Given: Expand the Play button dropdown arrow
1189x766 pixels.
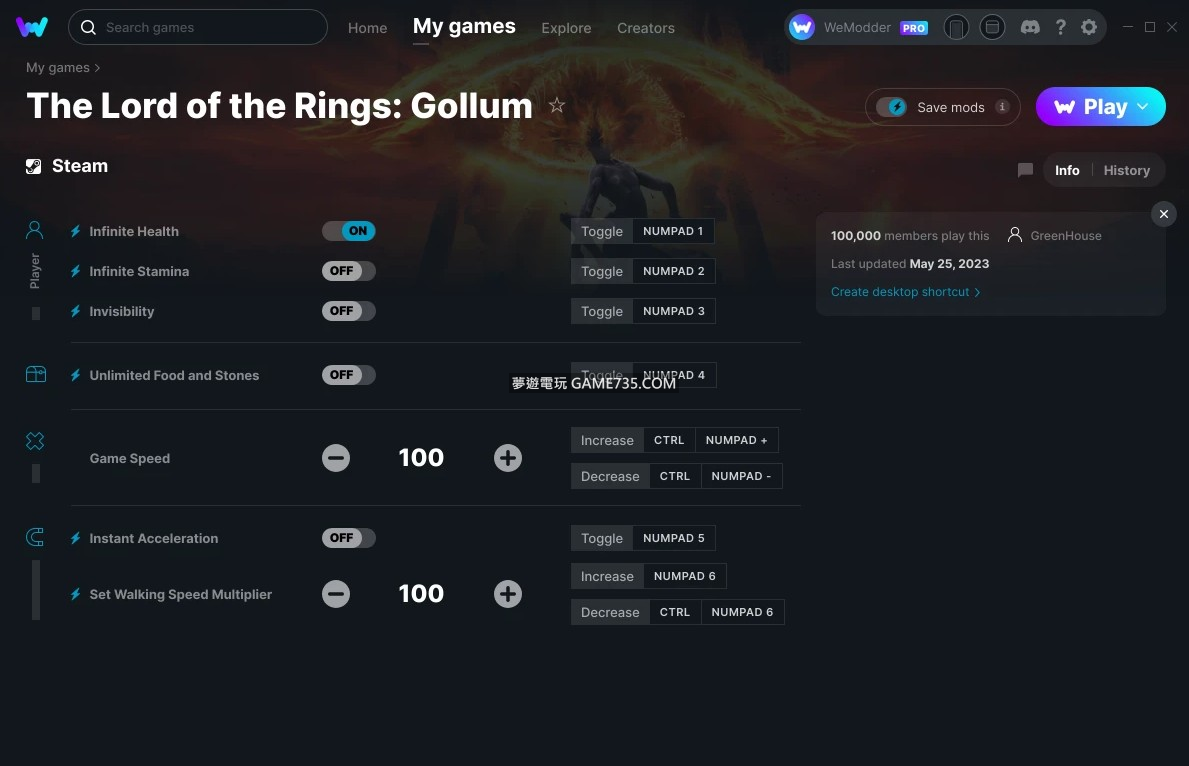Looking at the screenshot, I should (1143, 107).
